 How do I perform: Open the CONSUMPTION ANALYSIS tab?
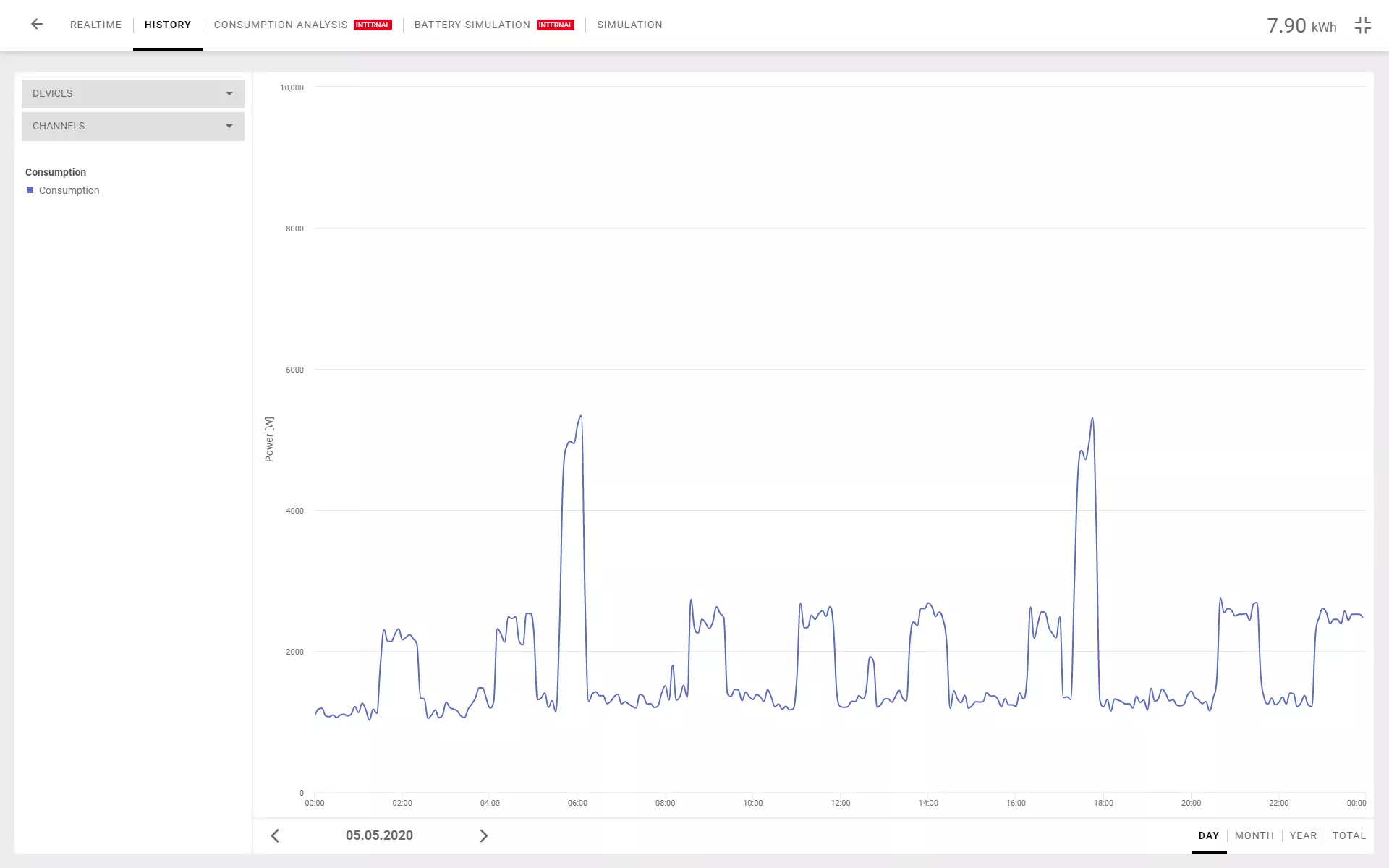point(281,25)
